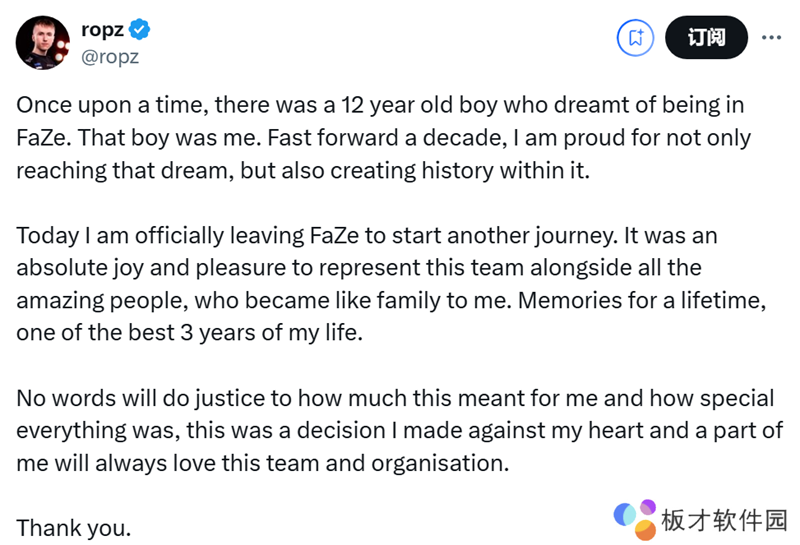The width and height of the screenshot is (800, 545).
Task: Click the line starting "everything was, this was a decision"
Action: point(397,431)
